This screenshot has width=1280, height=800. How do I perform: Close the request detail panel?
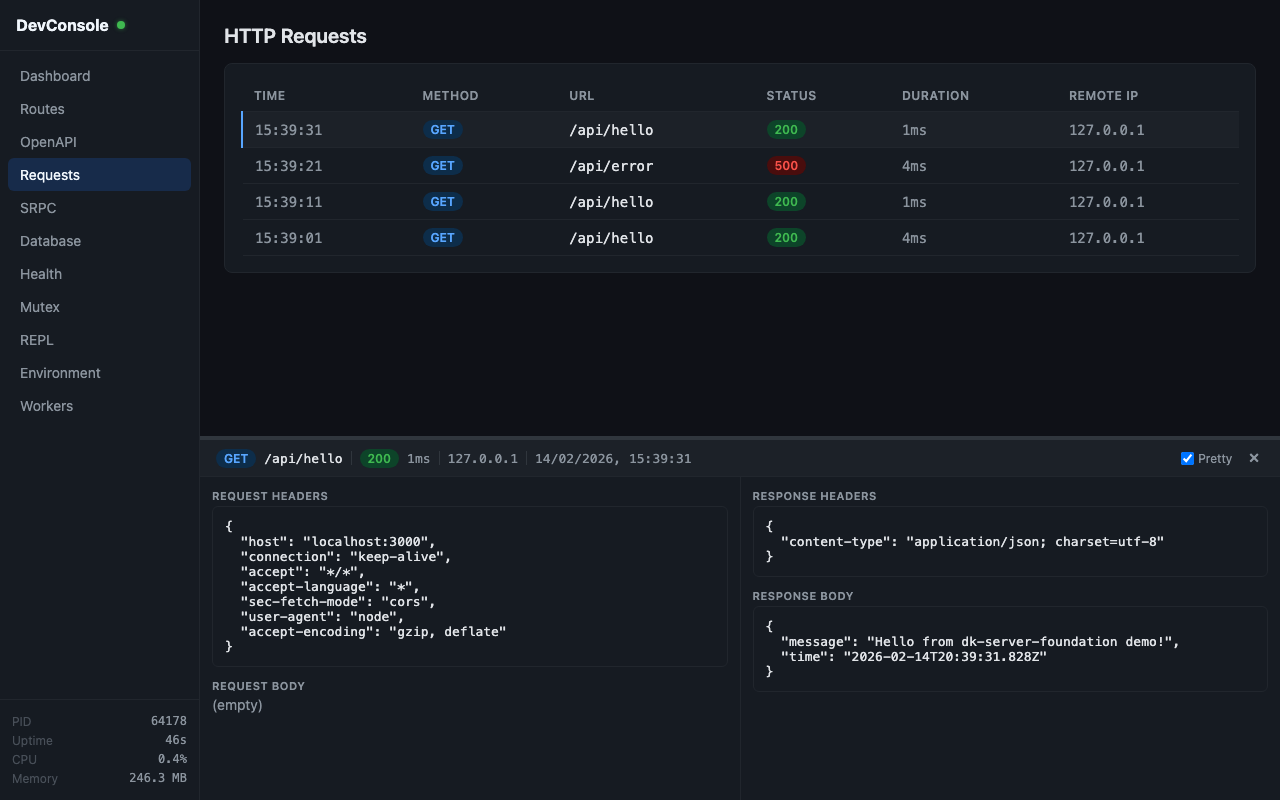[x=1253, y=458]
